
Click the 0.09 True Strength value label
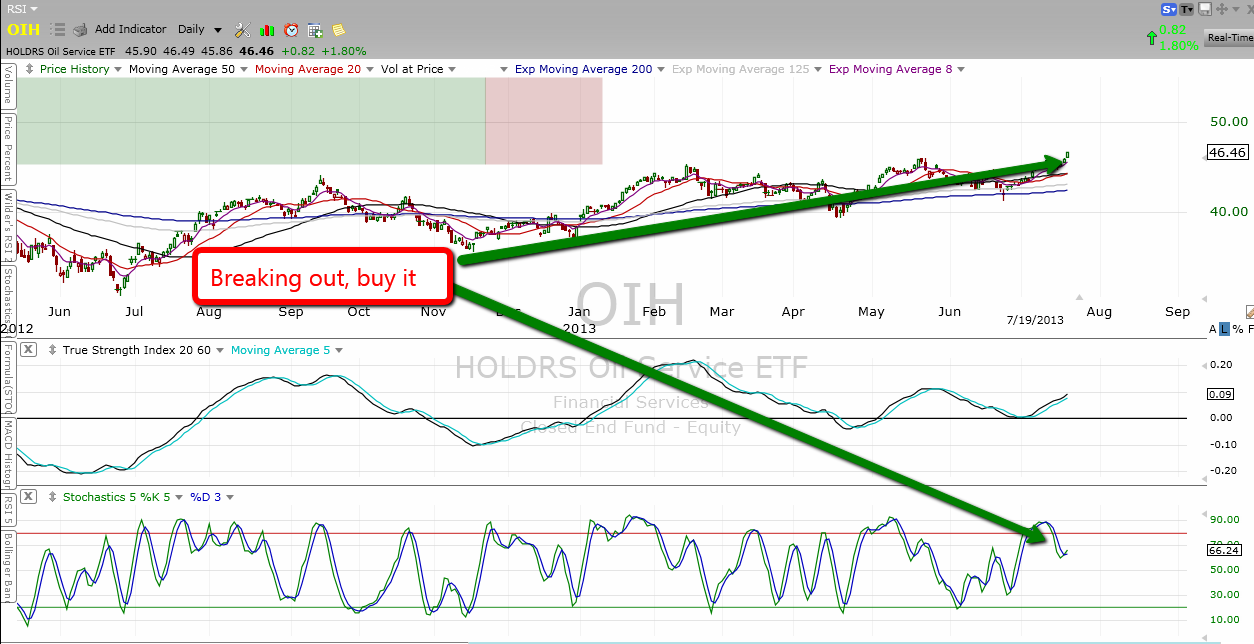[1220, 394]
